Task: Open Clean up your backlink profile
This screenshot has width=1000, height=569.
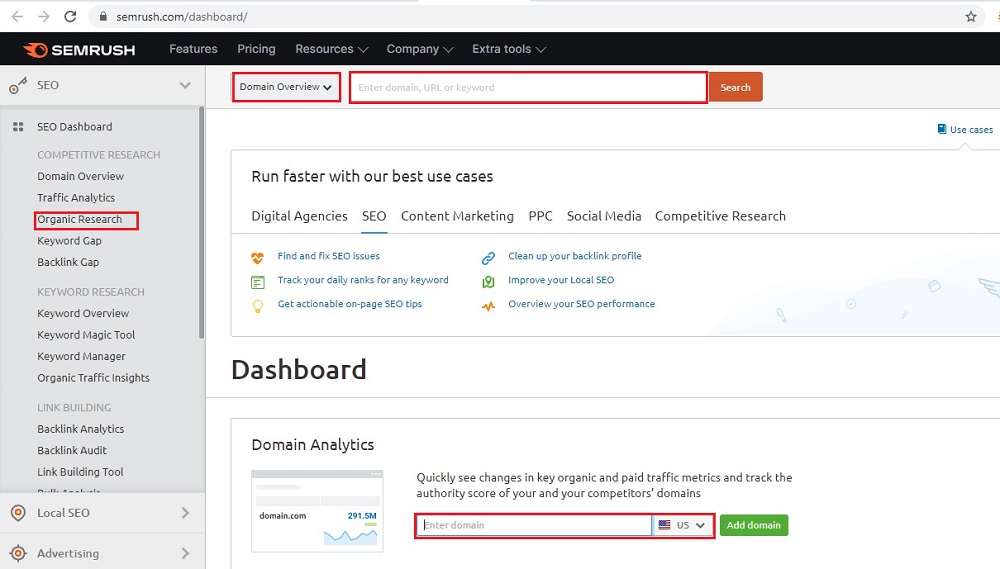Action: [575, 256]
